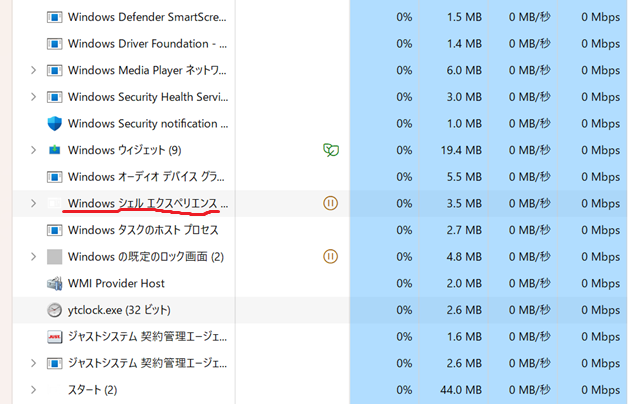Image resolution: width=640 pixels, height=404 pixels.
Task: Select the スタート (2) process name
Action: click(92, 390)
